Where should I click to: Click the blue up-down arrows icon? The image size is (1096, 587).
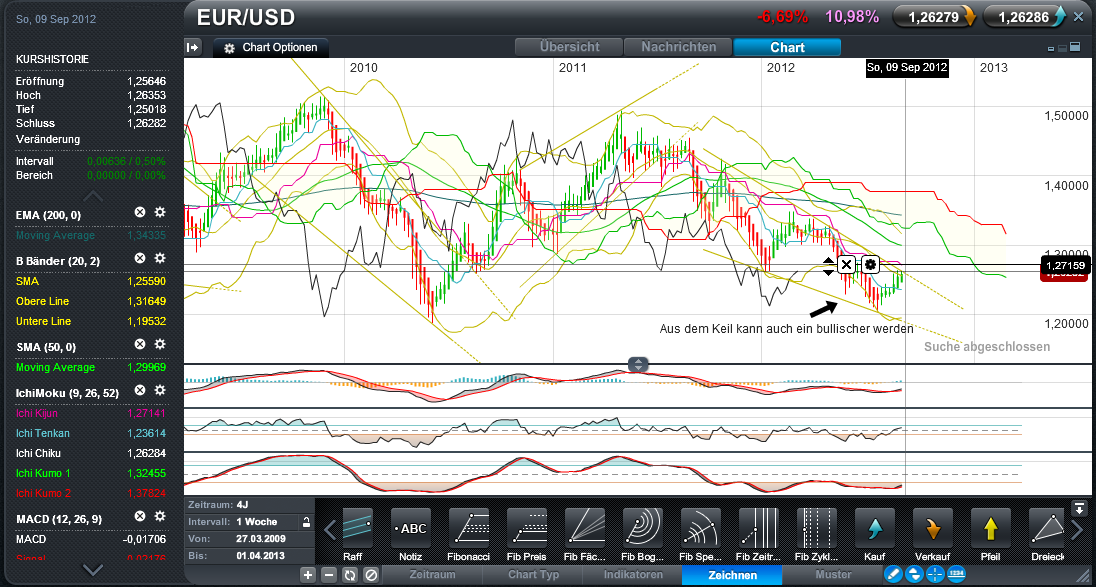[x=913, y=574]
